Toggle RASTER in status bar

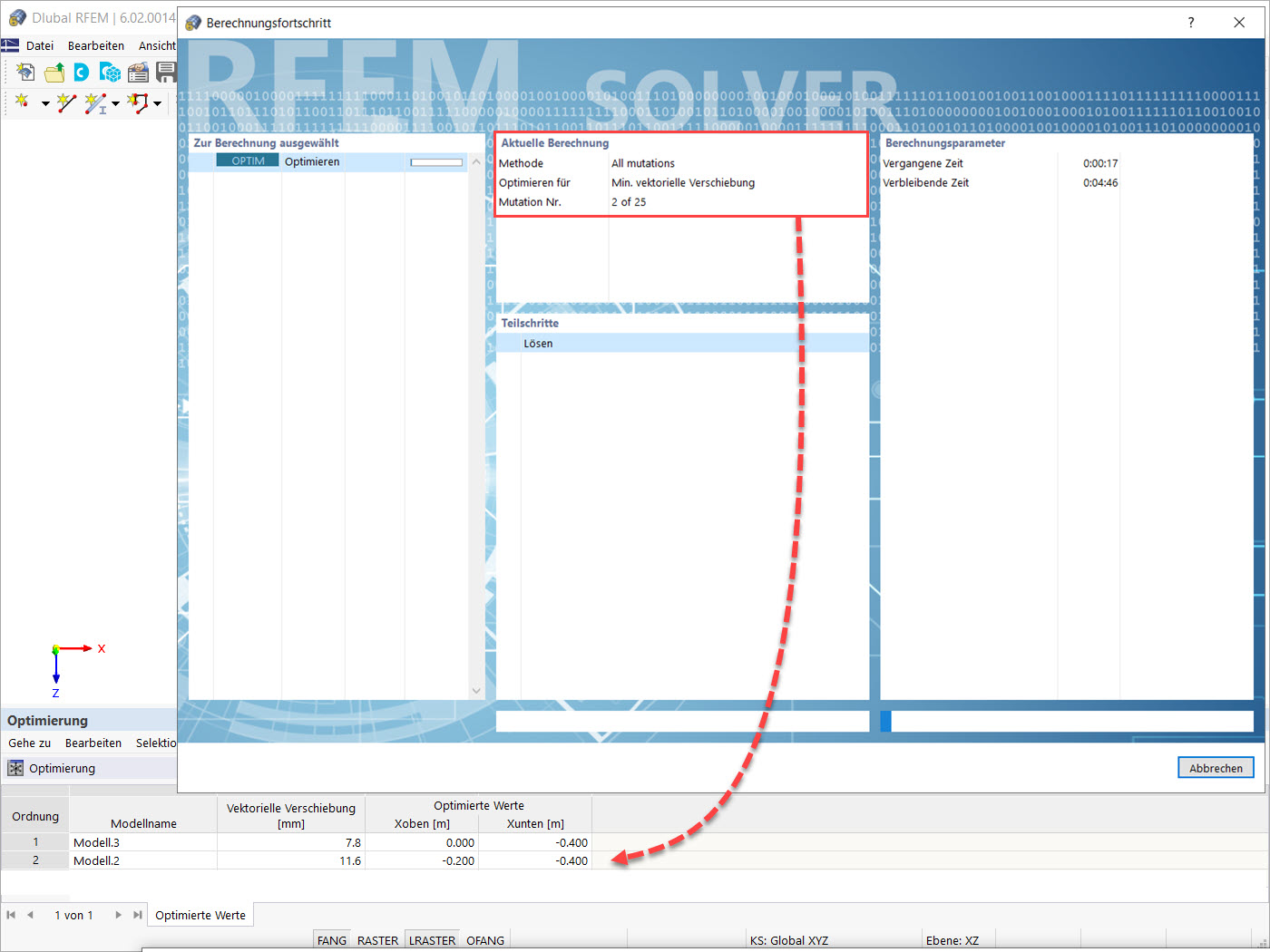click(x=377, y=940)
